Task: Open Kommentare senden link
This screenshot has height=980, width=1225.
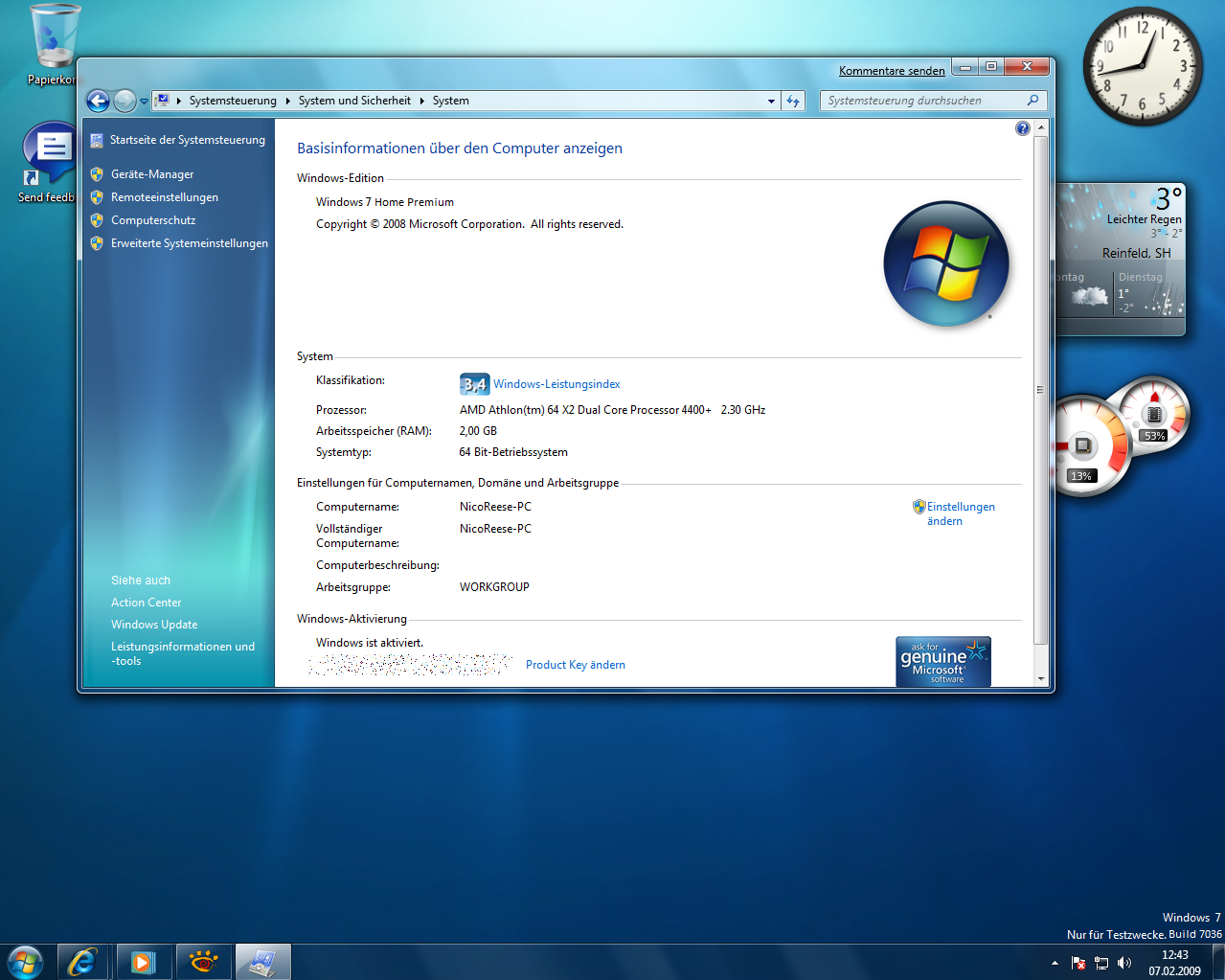Action: click(892, 71)
